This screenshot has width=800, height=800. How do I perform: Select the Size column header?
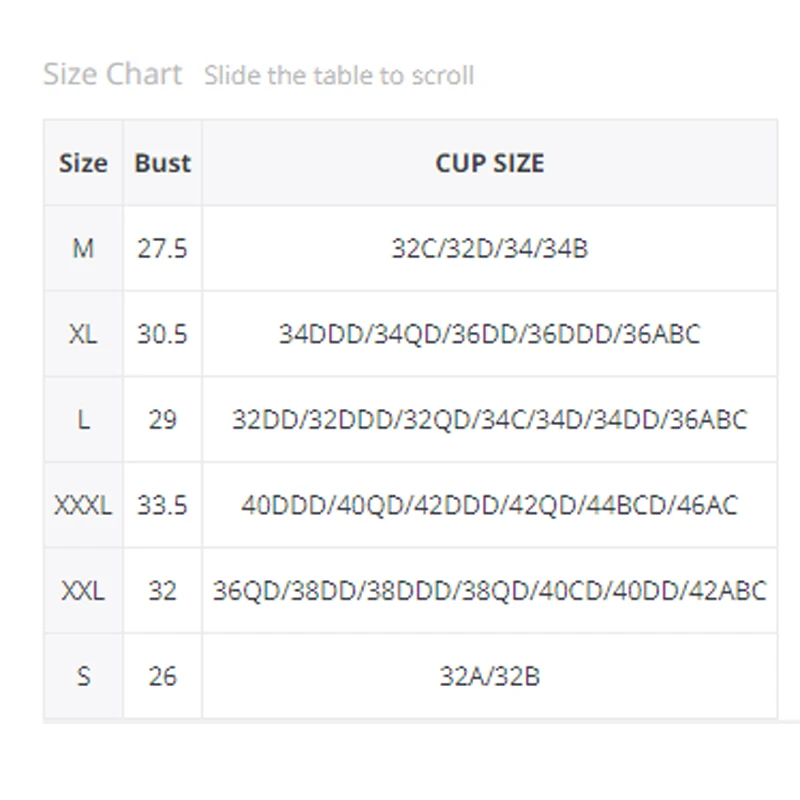[x=83, y=163]
